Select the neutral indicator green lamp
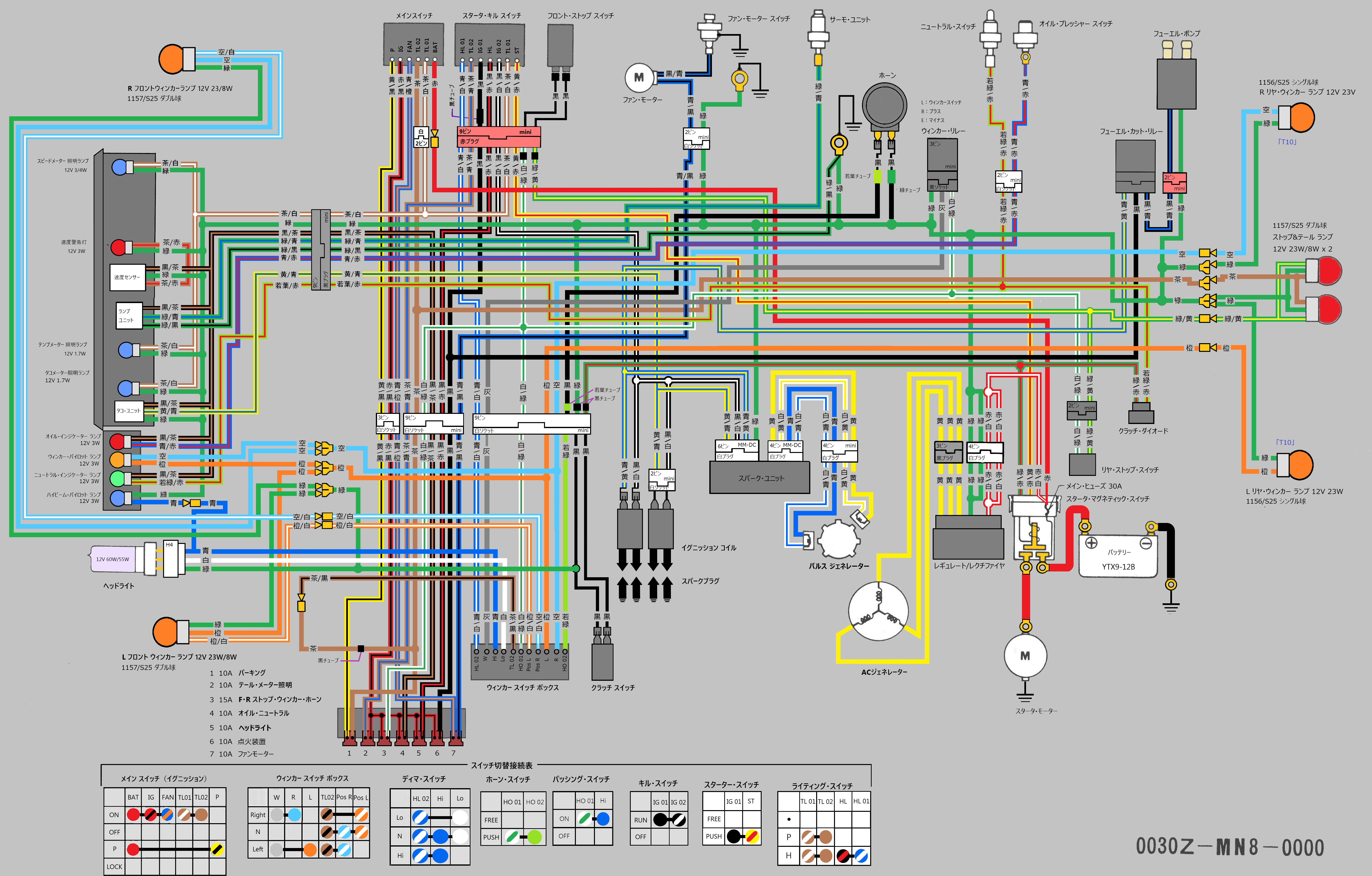 (117, 478)
